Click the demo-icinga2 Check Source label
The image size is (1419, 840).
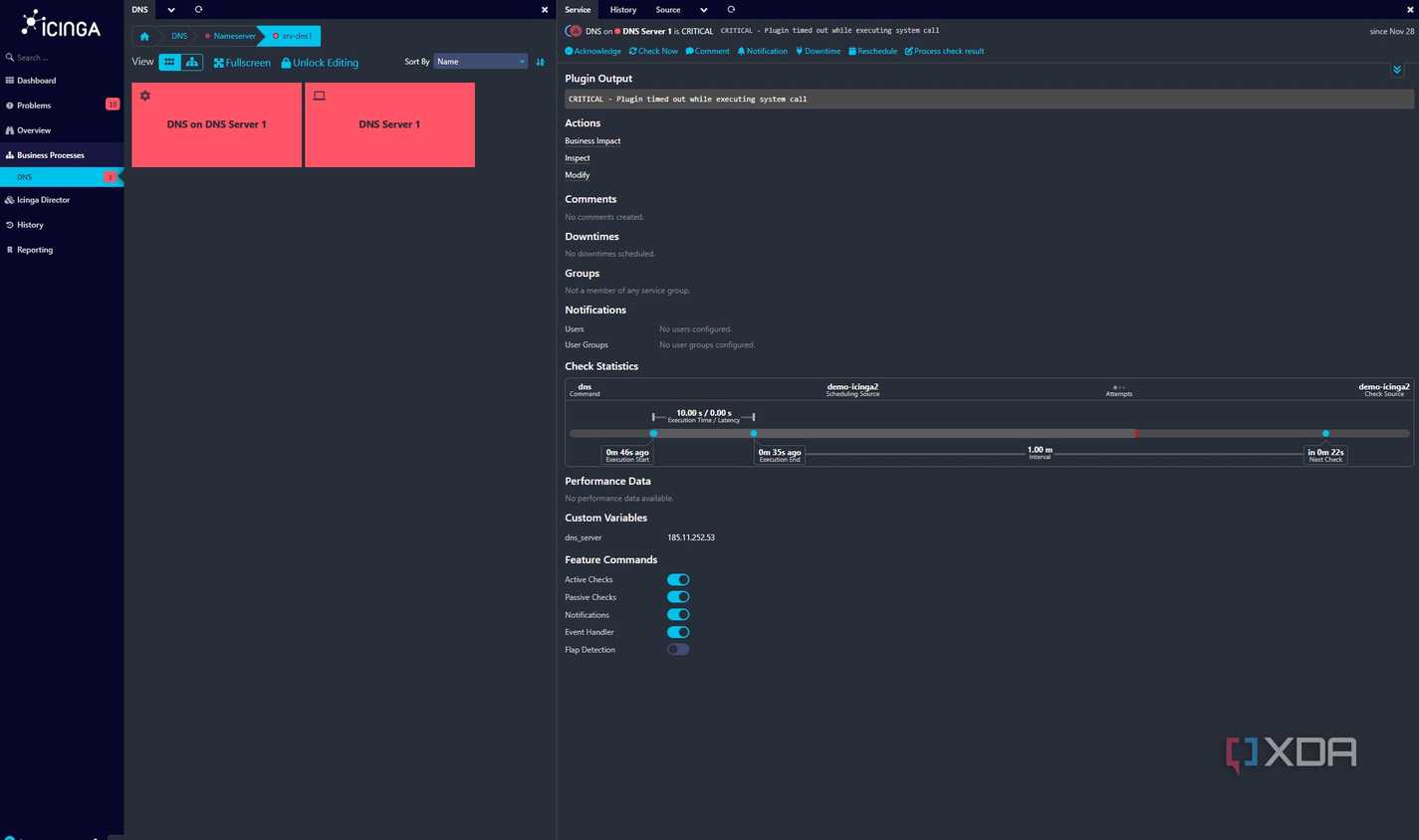point(1384,389)
